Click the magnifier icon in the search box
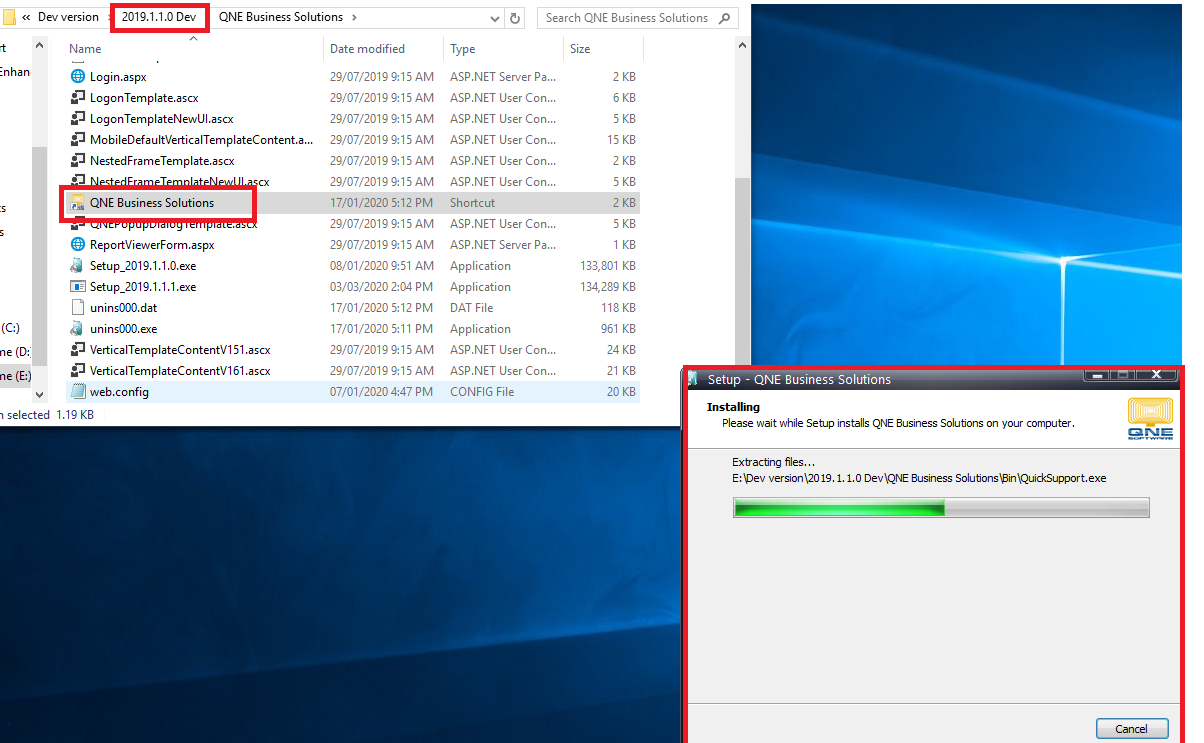Screen dimensions: 1204x743 pyautogui.click(x=724, y=18)
